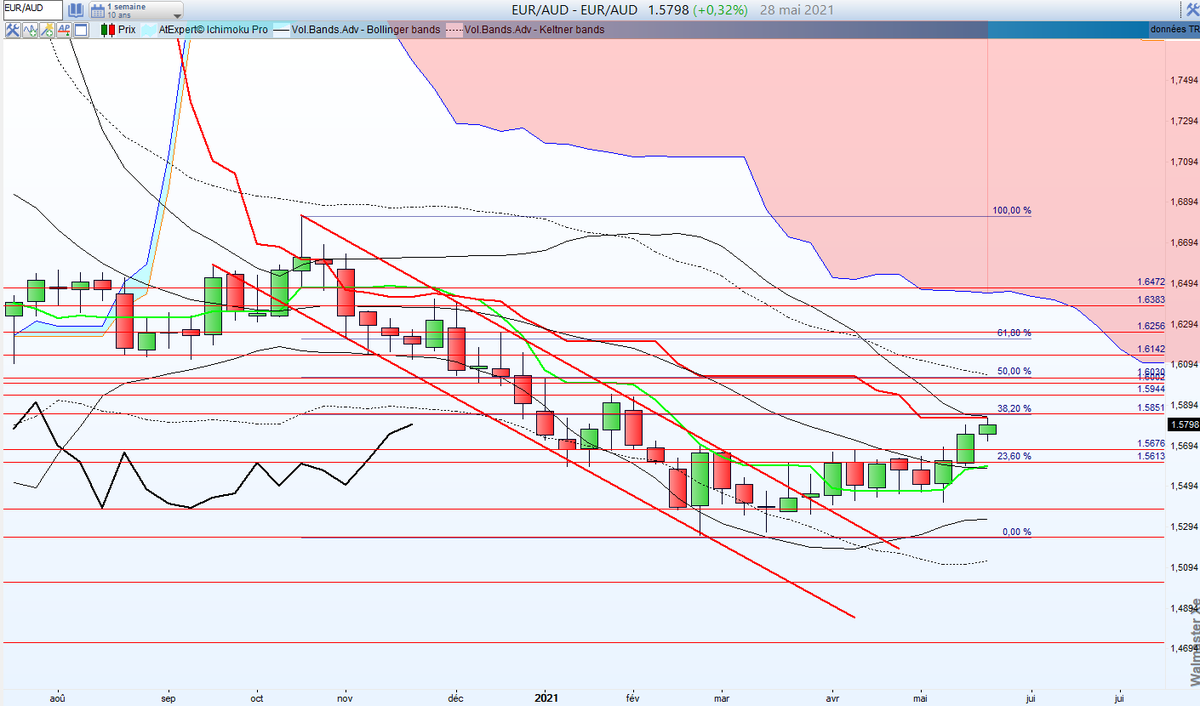Click the Prix candlestick icon
Viewport: 1200px width, 706px height.
107,30
